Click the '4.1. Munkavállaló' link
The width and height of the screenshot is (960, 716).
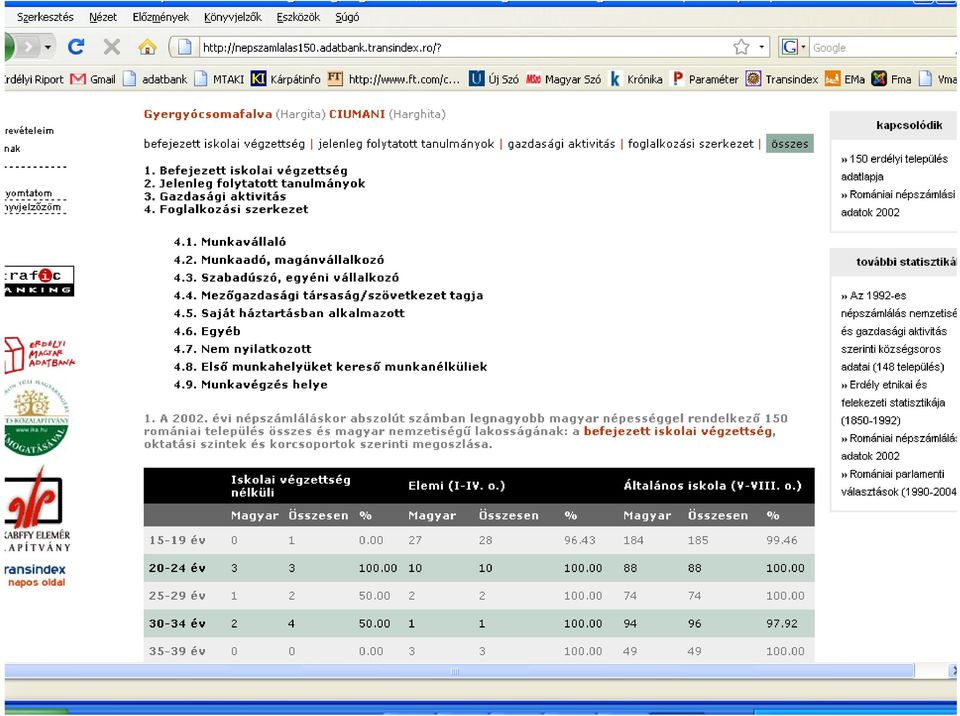click(x=230, y=242)
